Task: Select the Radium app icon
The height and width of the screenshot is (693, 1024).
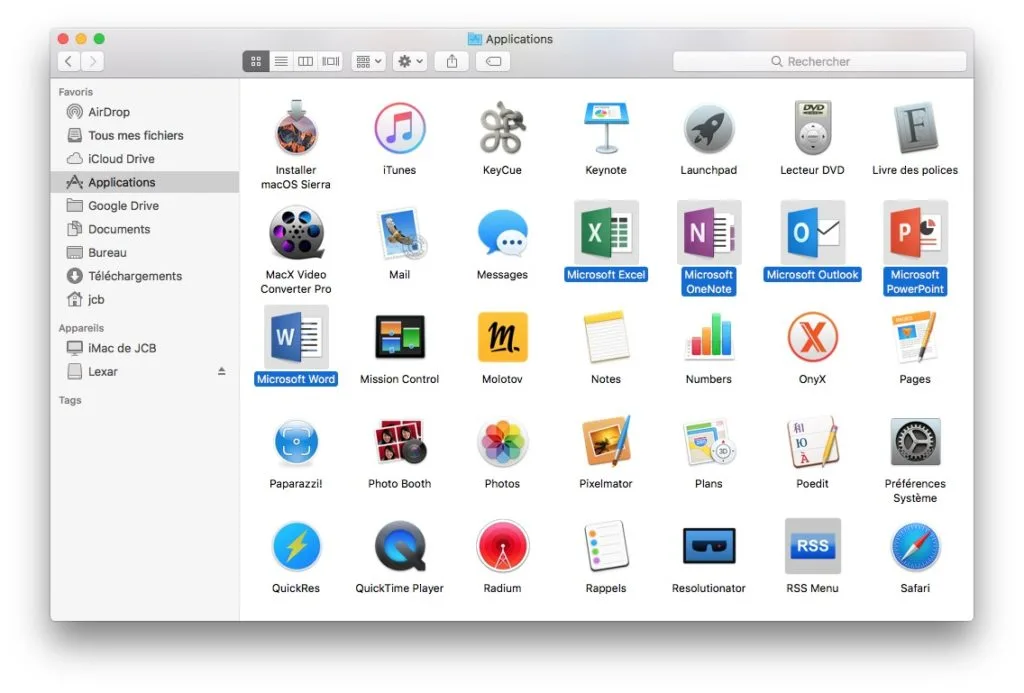Action: coord(502,547)
